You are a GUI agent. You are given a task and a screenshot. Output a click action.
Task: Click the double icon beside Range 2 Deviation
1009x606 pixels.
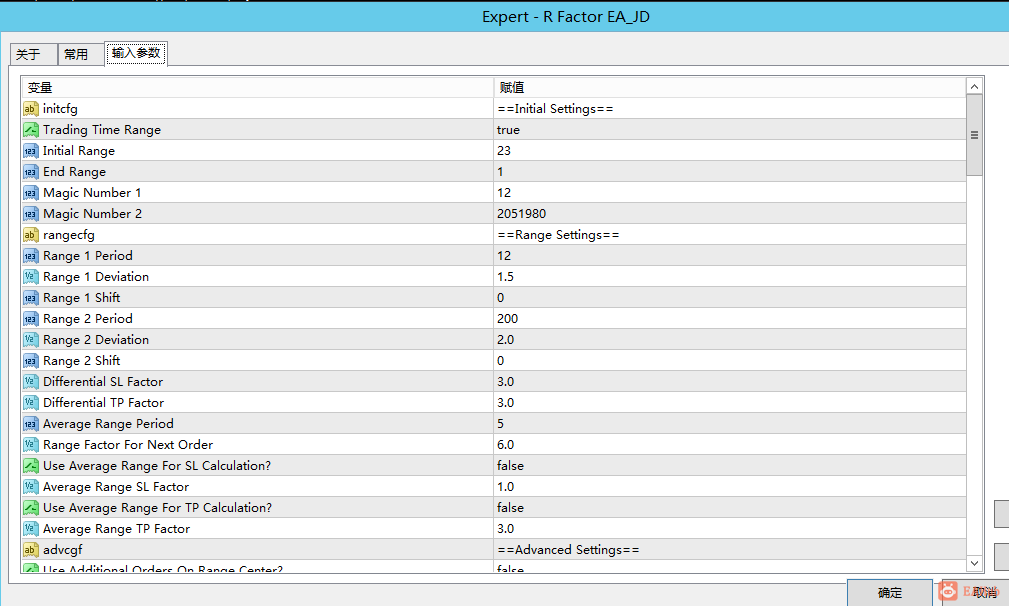[x=30, y=340]
